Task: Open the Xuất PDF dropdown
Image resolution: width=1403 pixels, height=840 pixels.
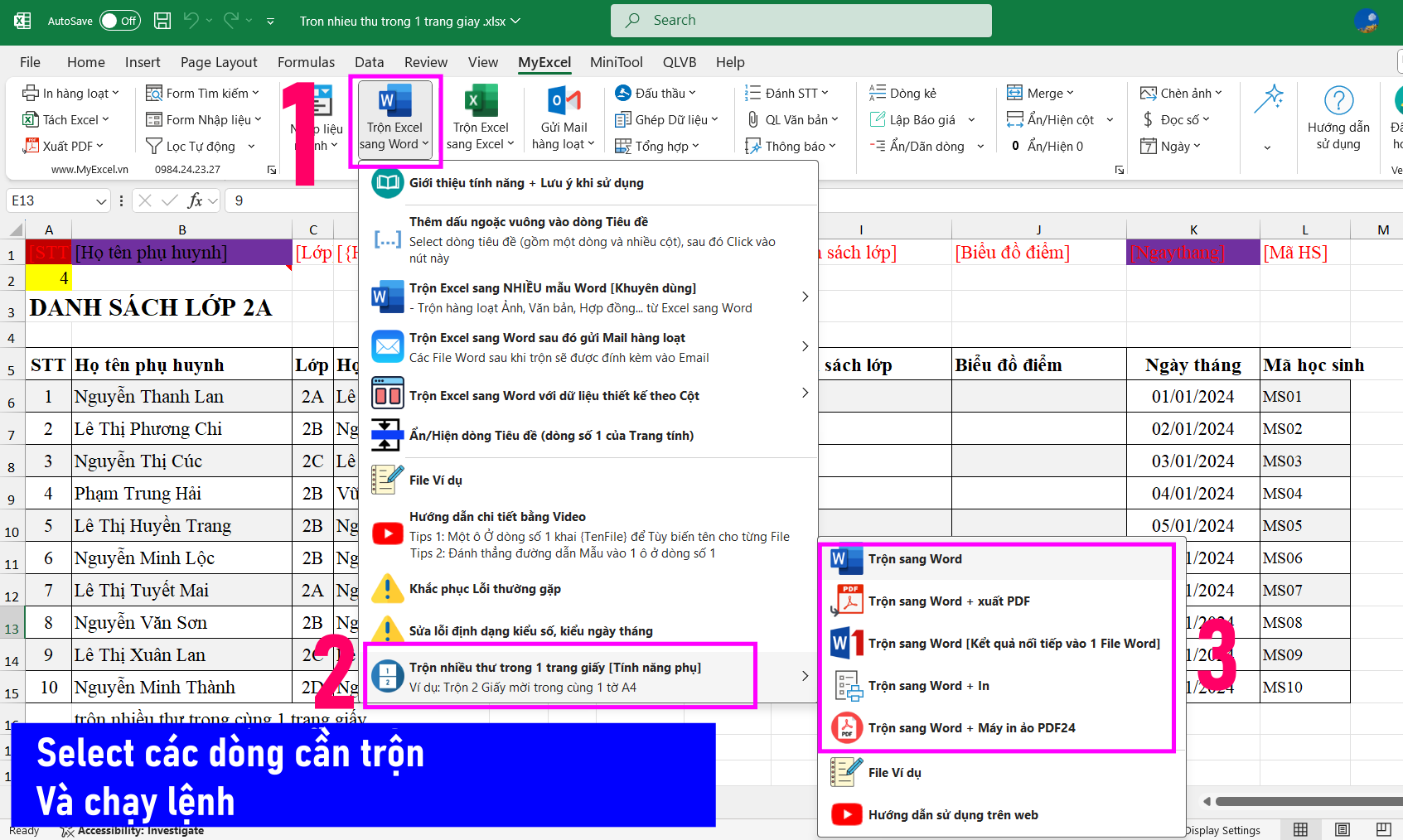Action: pyautogui.click(x=65, y=147)
